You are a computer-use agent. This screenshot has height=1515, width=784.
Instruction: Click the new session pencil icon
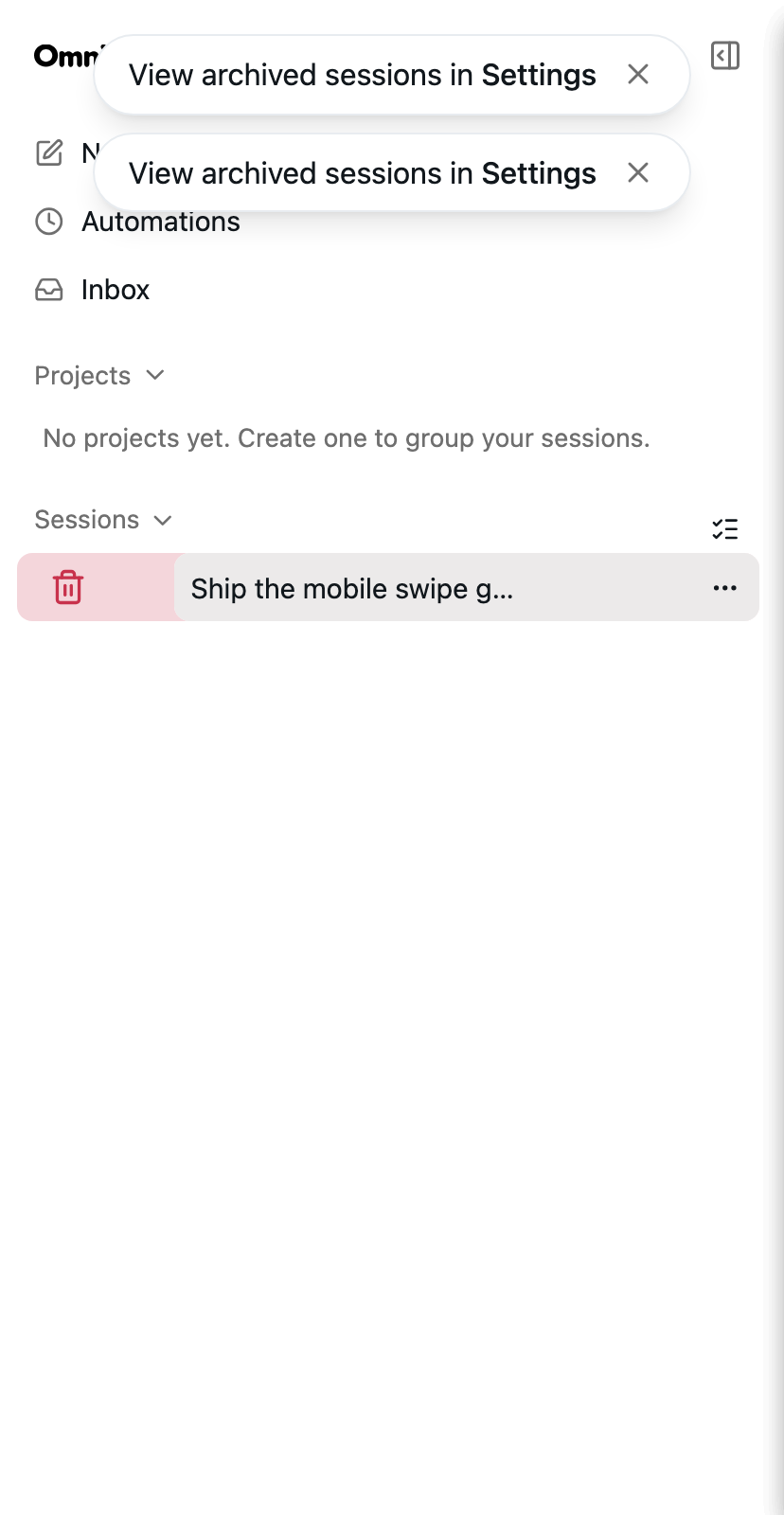pos(49,152)
